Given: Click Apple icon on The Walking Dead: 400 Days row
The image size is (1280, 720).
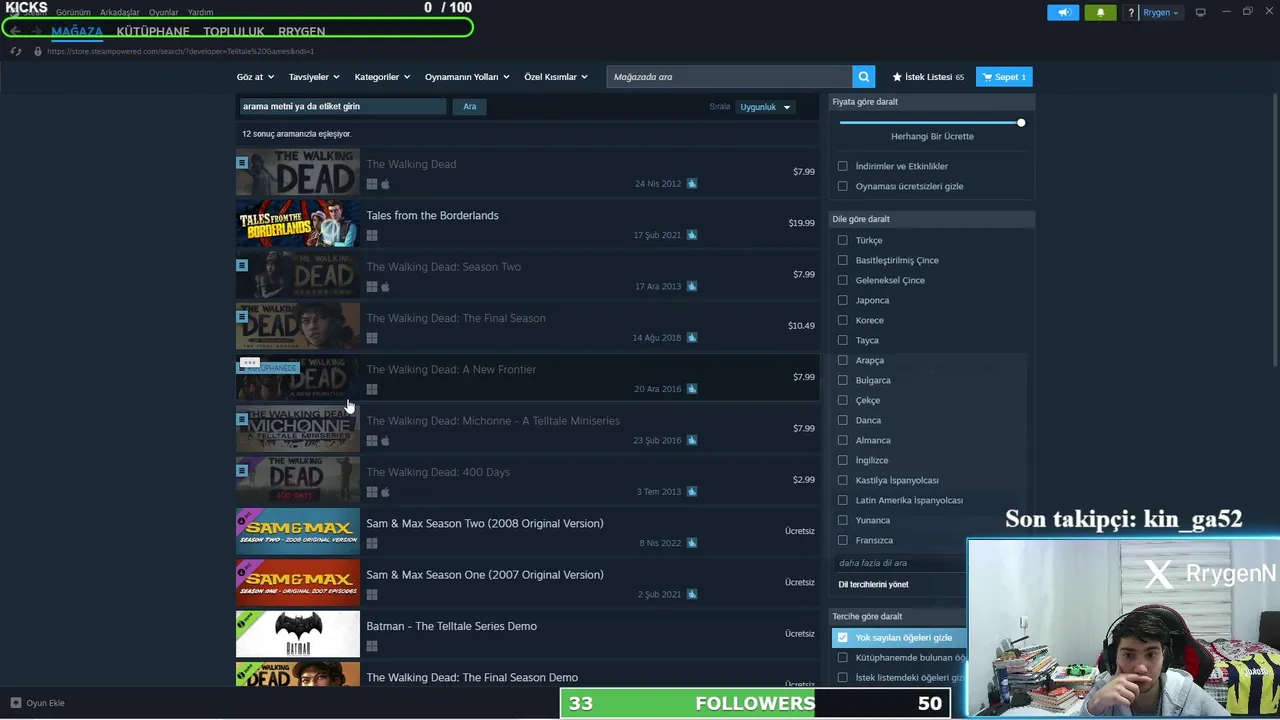Looking at the screenshot, I should tap(385, 492).
